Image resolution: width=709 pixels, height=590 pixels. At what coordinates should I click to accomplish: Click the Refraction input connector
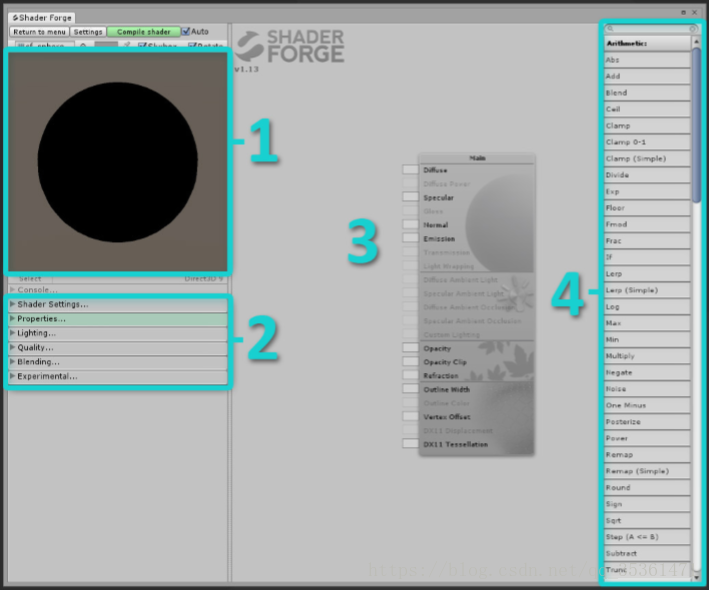click(x=410, y=375)
